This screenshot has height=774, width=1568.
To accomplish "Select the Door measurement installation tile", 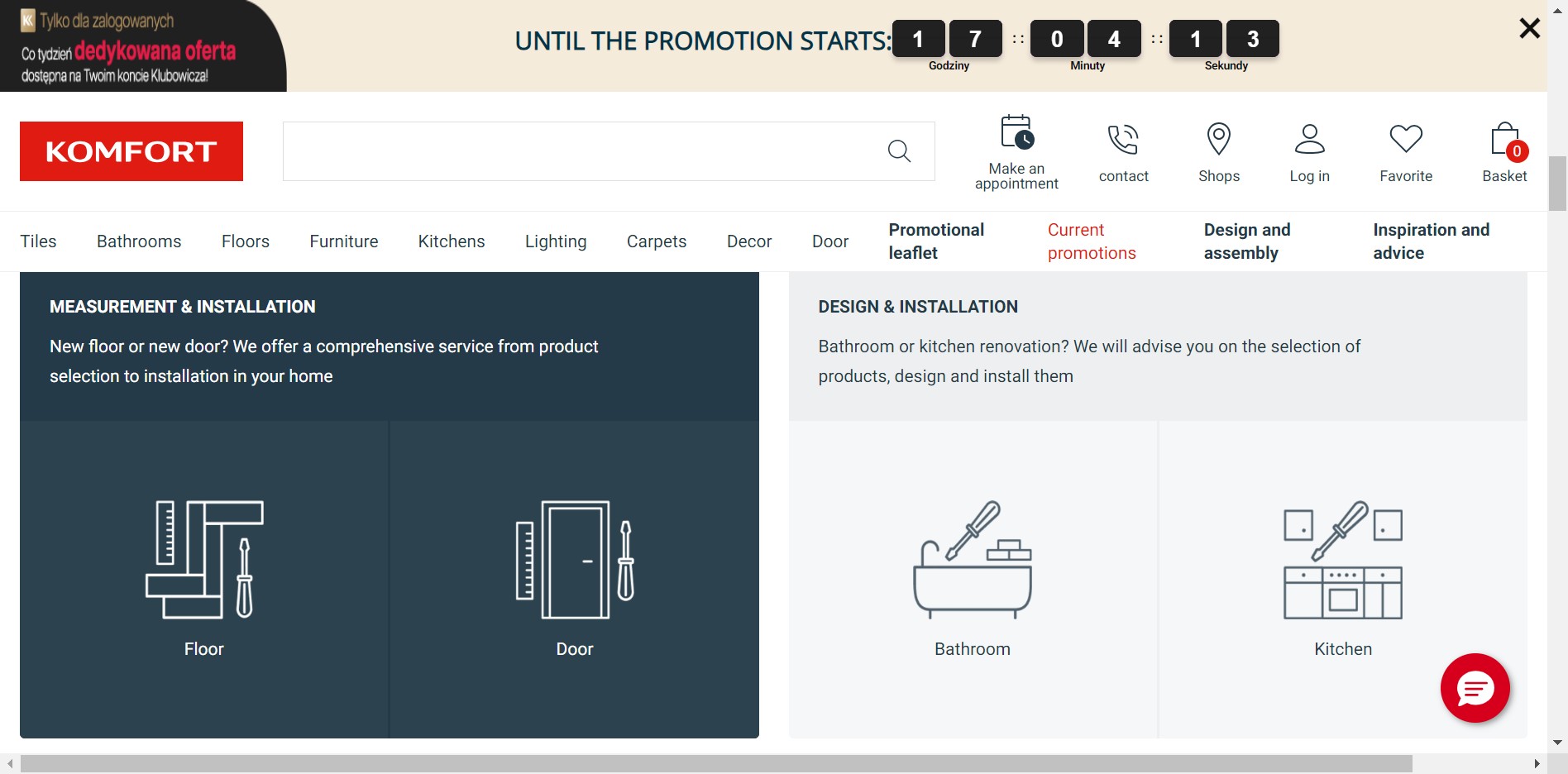I will 575,579.
